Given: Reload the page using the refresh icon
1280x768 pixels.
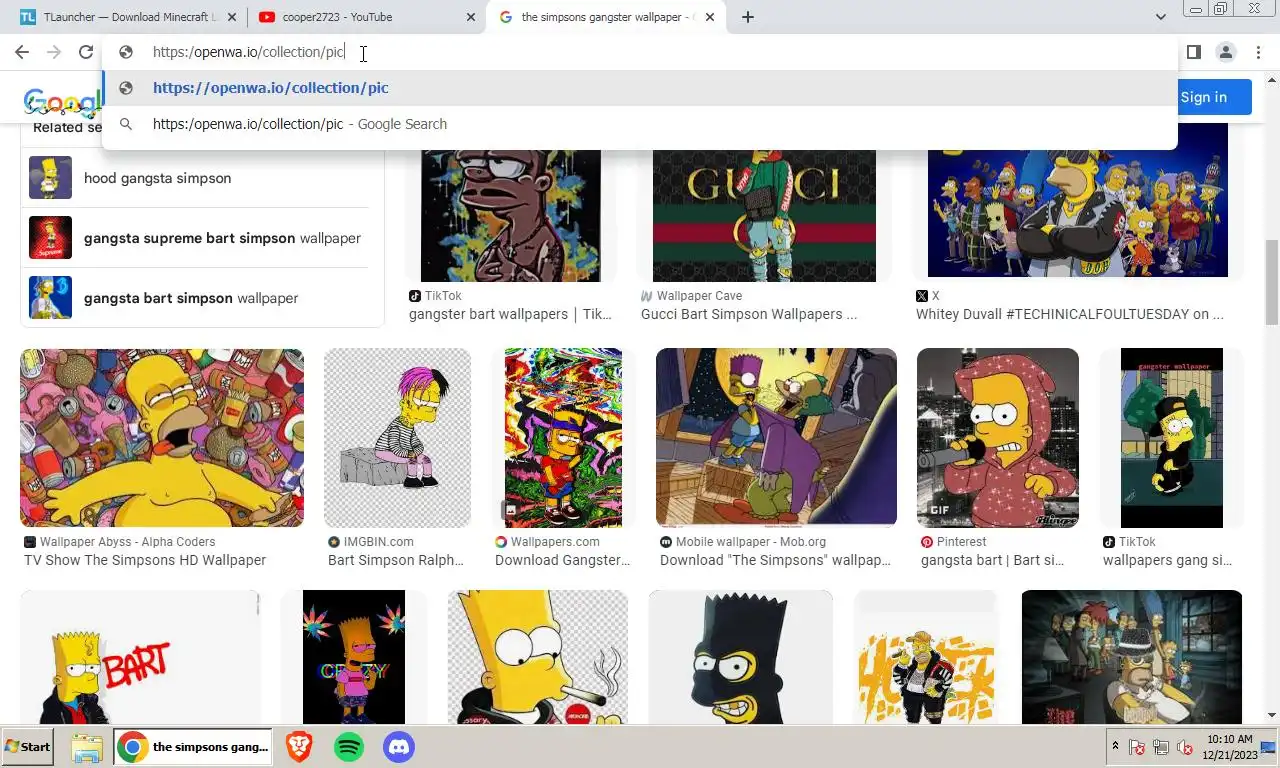Looking at the screenshot, I should point(86,52).
